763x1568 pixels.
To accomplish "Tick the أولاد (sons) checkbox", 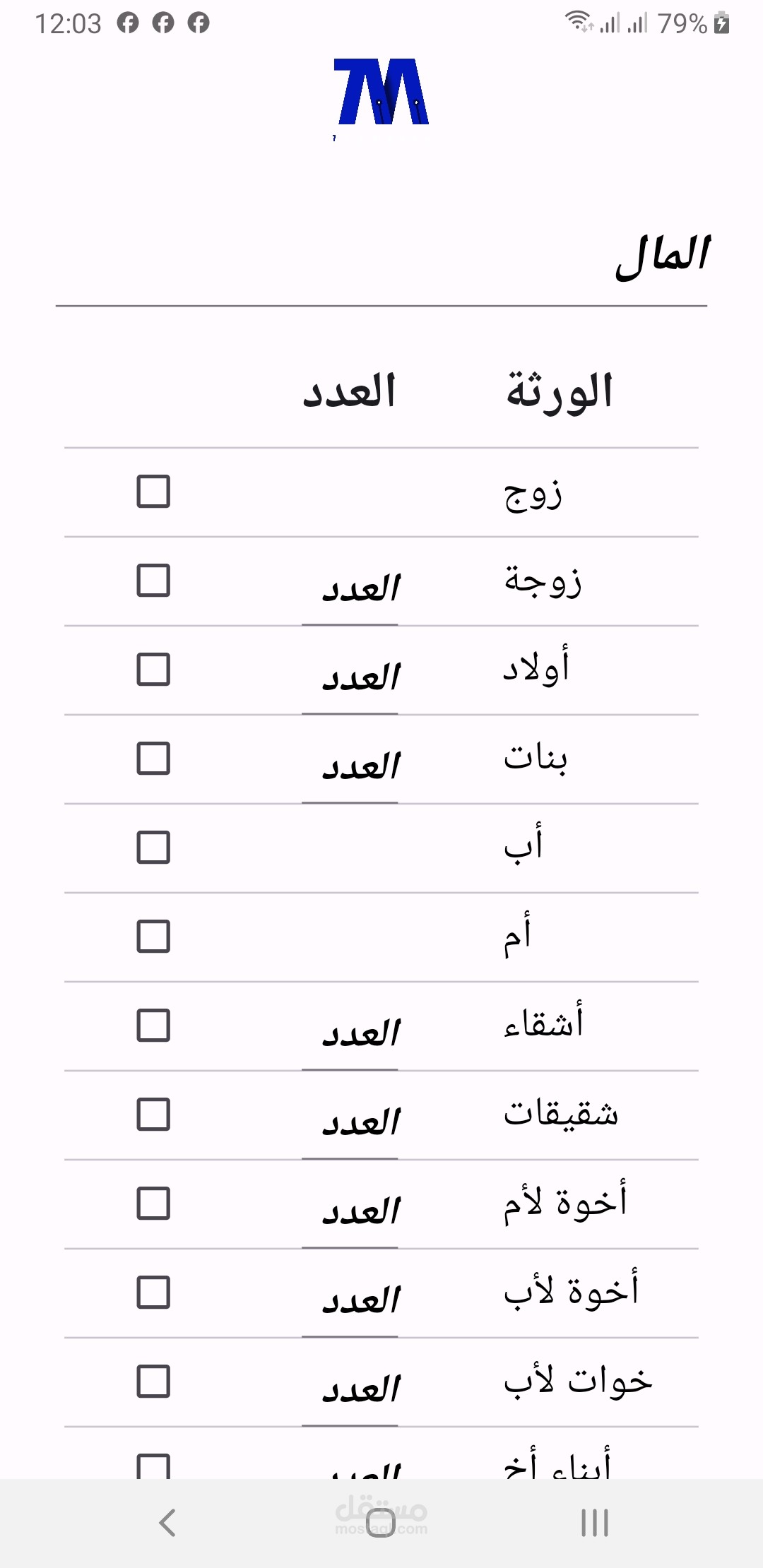I will [153, 670].
